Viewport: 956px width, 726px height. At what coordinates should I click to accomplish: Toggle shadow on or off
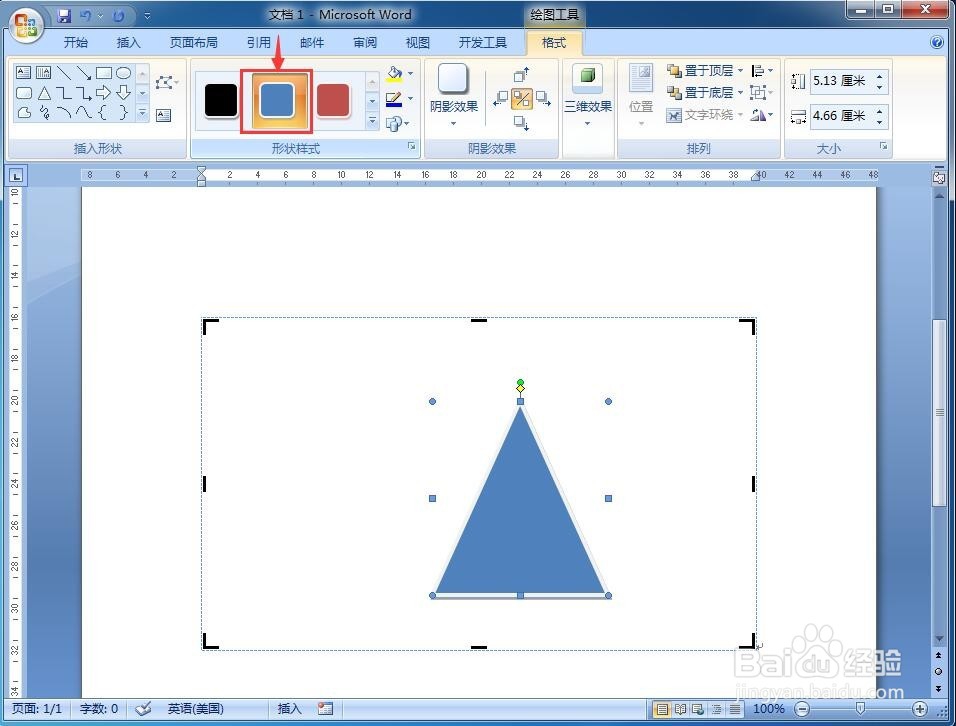(521, 98)
